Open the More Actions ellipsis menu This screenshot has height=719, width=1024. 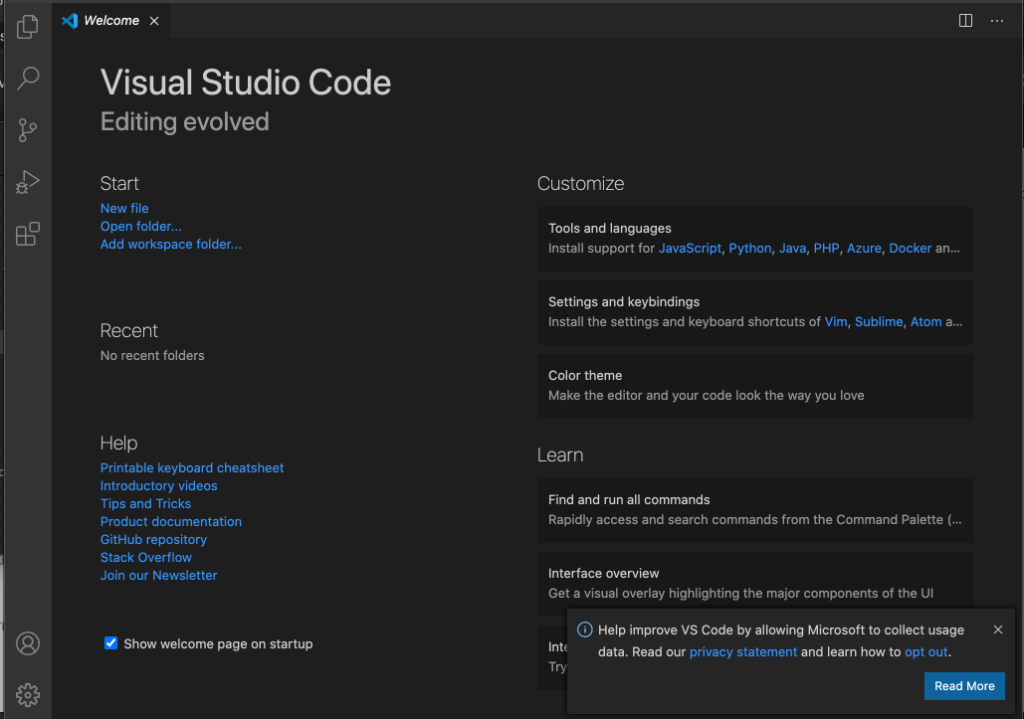(x=997, y=21)
